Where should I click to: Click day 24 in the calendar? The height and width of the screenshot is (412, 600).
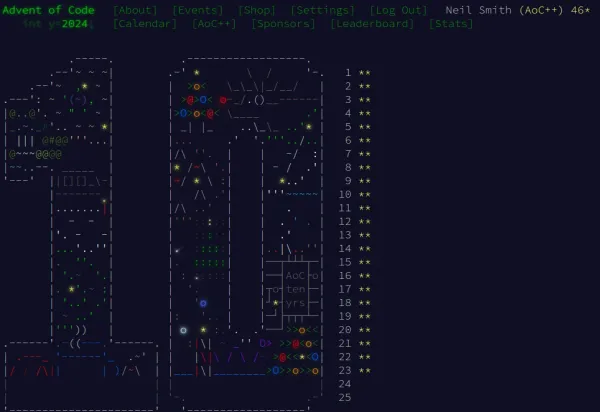click(345, 384)
